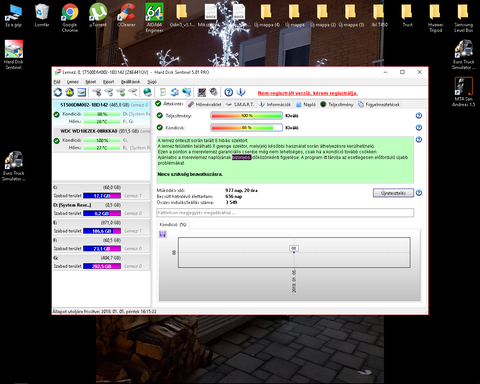Click the status bar last-updated text

tap(104, 311)
